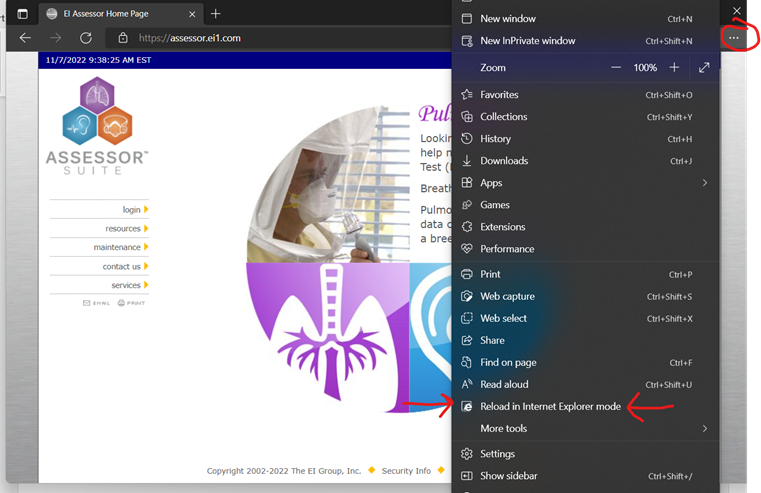Decrease zoom with the minus button
Screen dimensions: 761x493
point(616,67)
